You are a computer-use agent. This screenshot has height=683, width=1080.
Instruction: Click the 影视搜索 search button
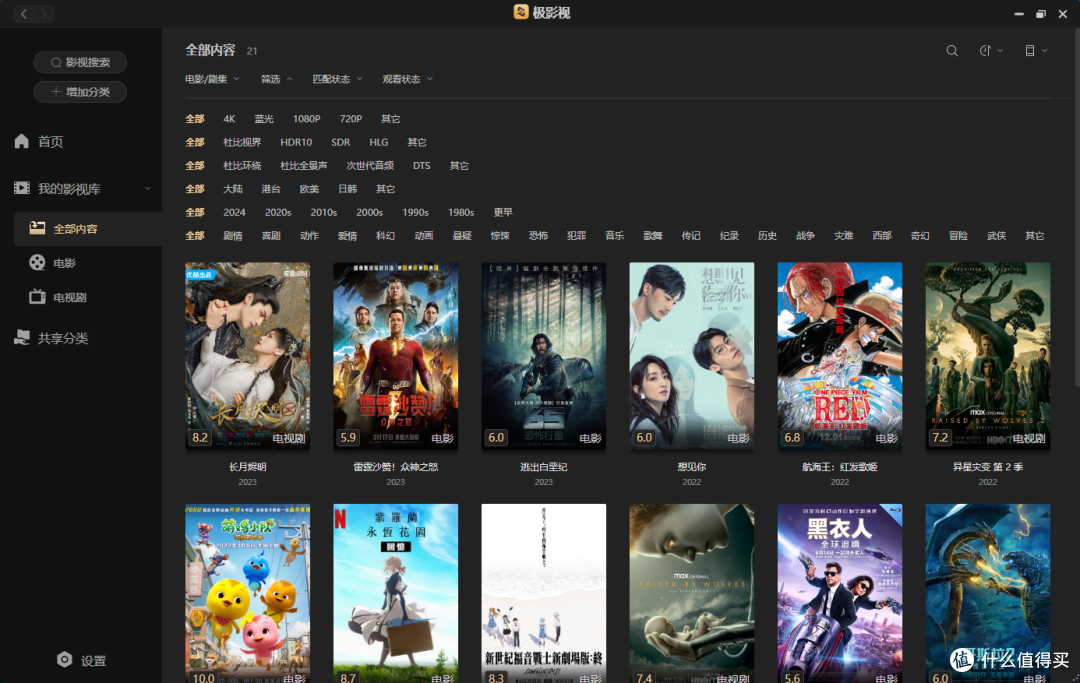[80, 63]
